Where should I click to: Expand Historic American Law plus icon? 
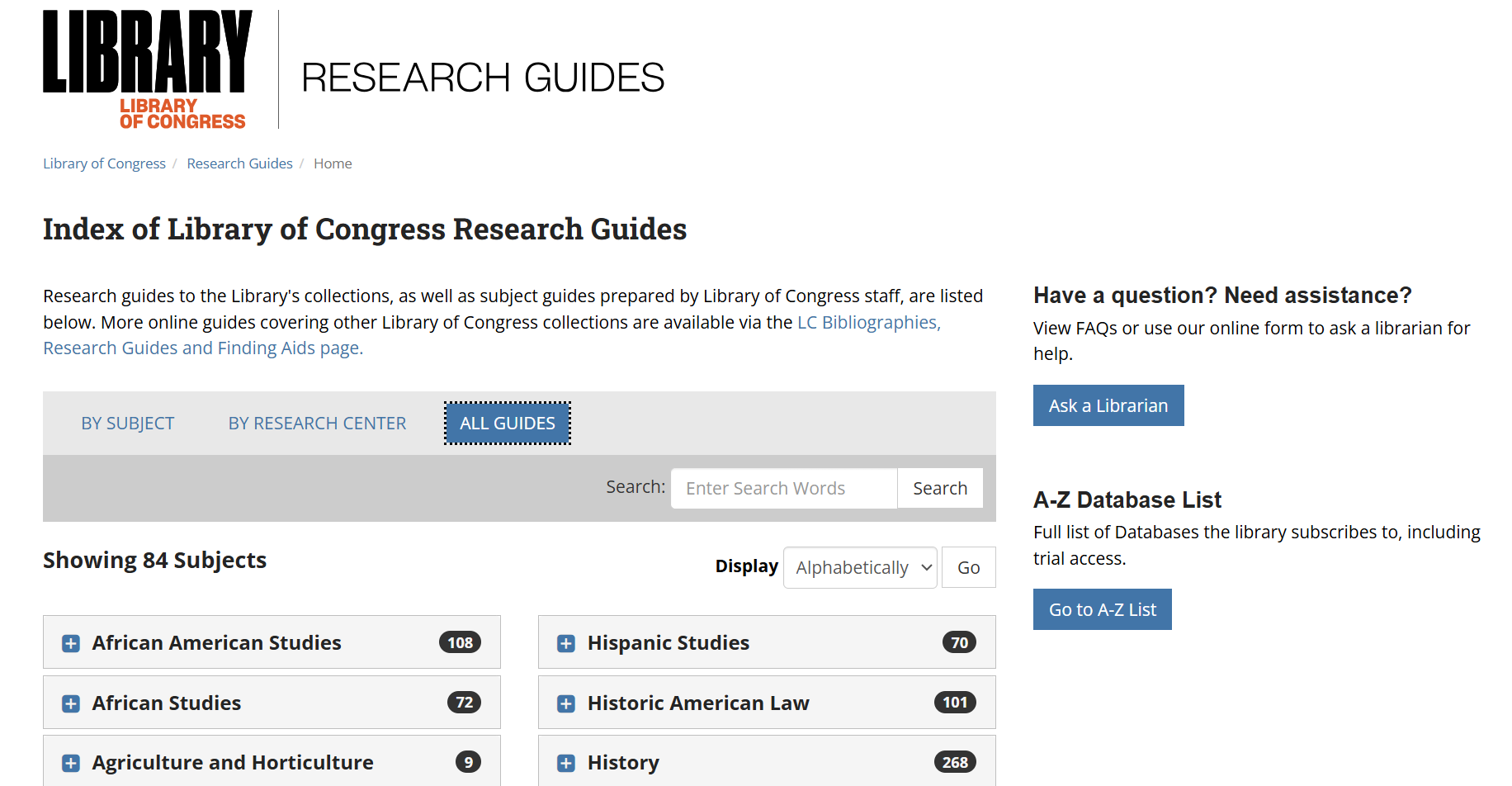click(566, 703)
